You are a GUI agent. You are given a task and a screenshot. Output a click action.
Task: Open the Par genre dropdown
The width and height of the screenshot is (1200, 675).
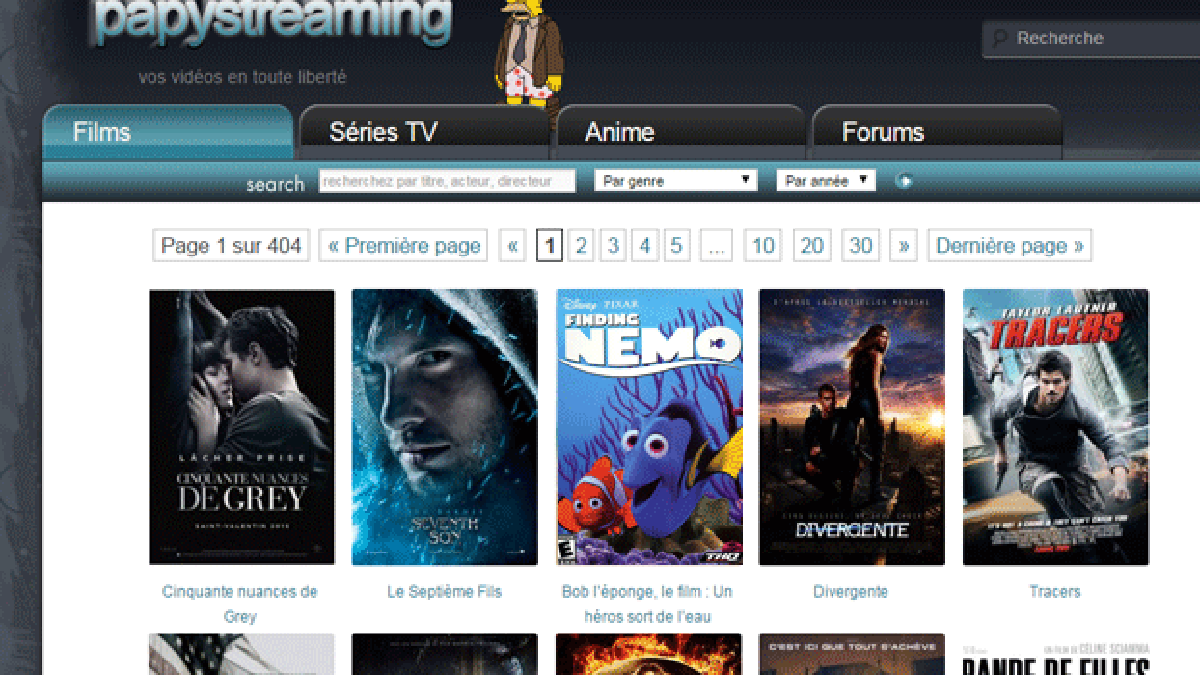point(676,181)
